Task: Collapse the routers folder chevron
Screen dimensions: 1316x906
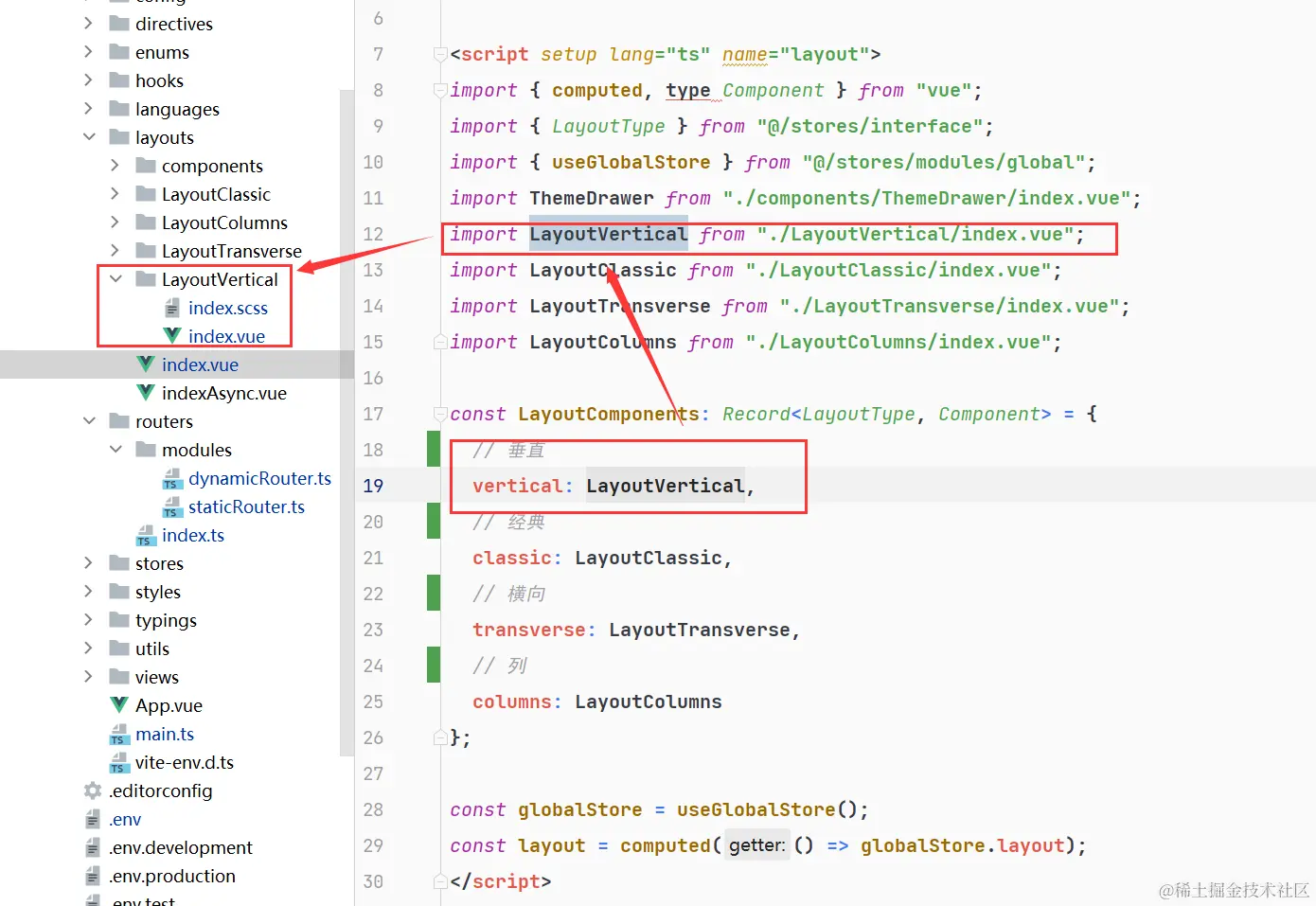Action: click(x=89, y=420)
